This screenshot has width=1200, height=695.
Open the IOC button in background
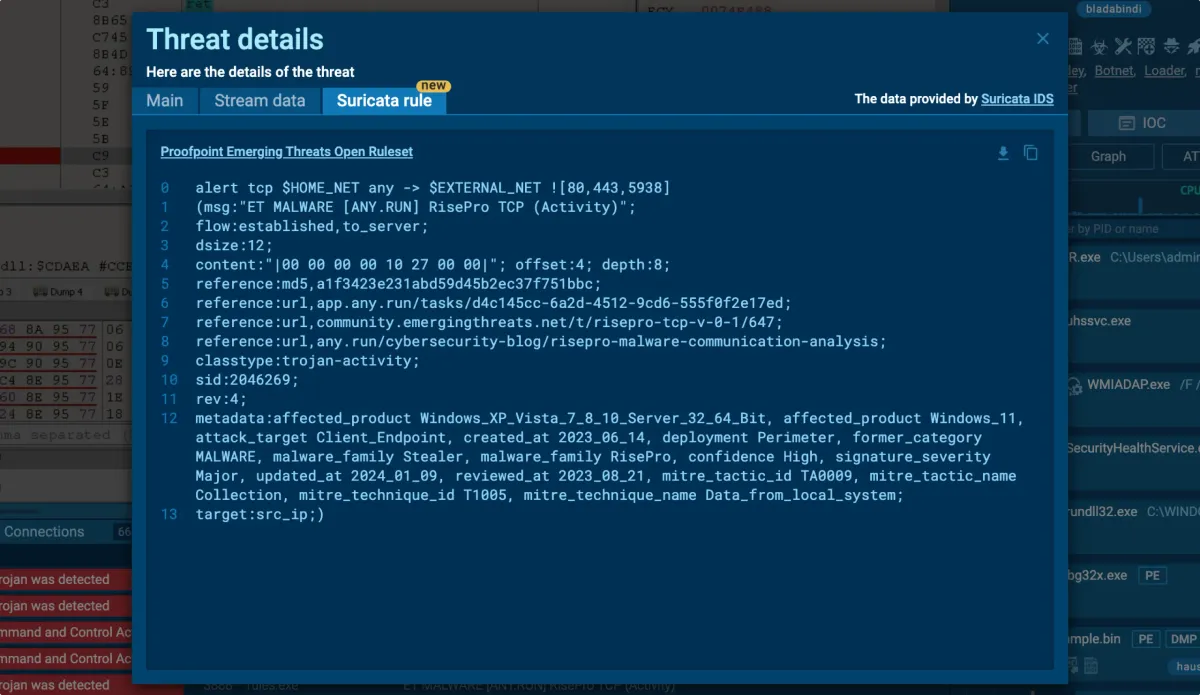(1144, 123)
